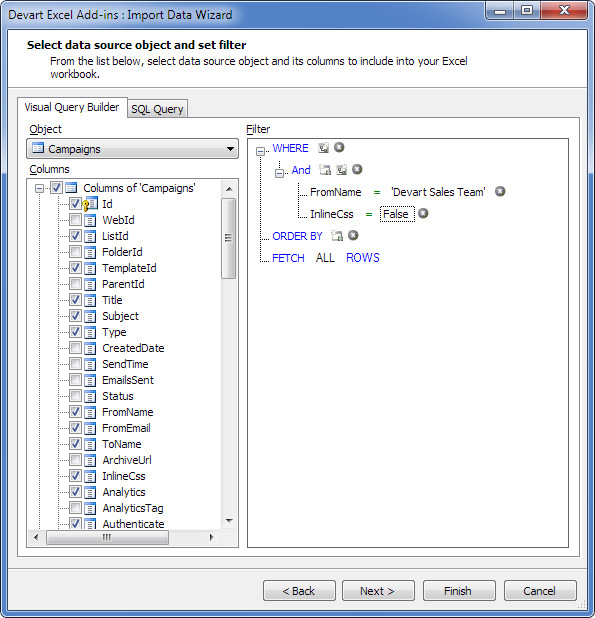Change the FromName field in the filter condition
Screen dimensions: 595x618
(x=335, y=192)
